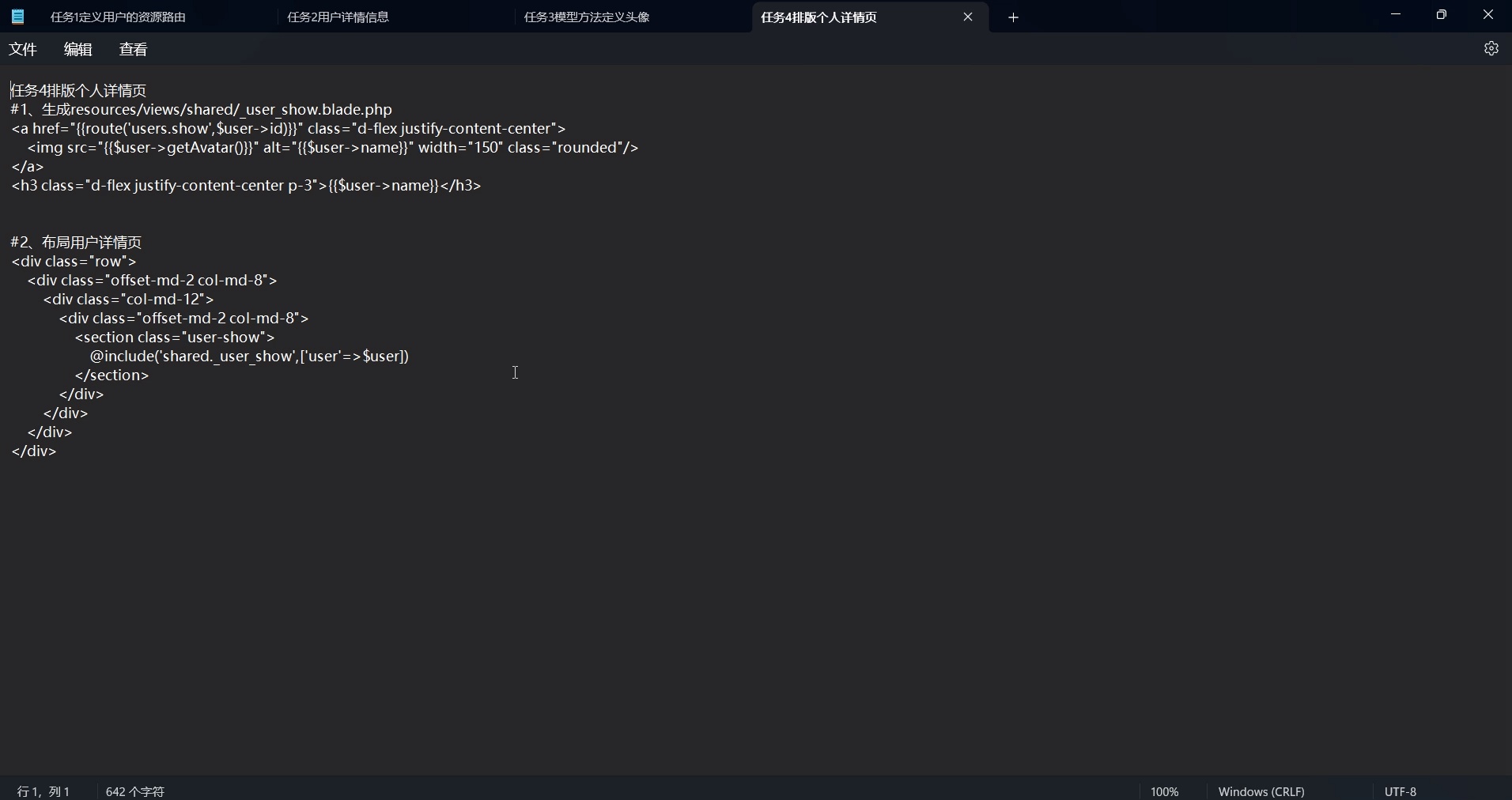
Task: Click the line containing @include('shared._user_show')
Action: point(248,357)
